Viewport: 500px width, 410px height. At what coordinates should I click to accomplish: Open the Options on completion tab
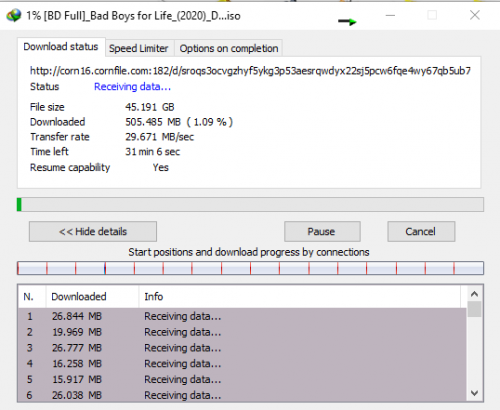pyautogui.click(x=229, y=48)
